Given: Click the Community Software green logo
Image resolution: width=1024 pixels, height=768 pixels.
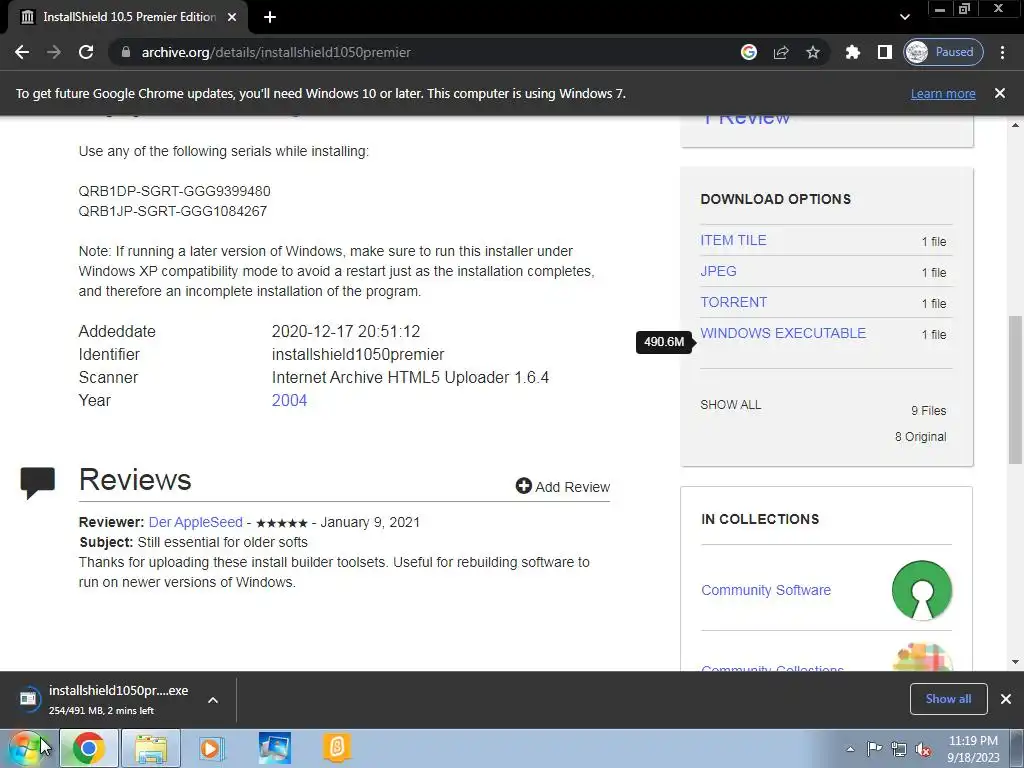Looking at the screenshot, I should click(921, 590).
